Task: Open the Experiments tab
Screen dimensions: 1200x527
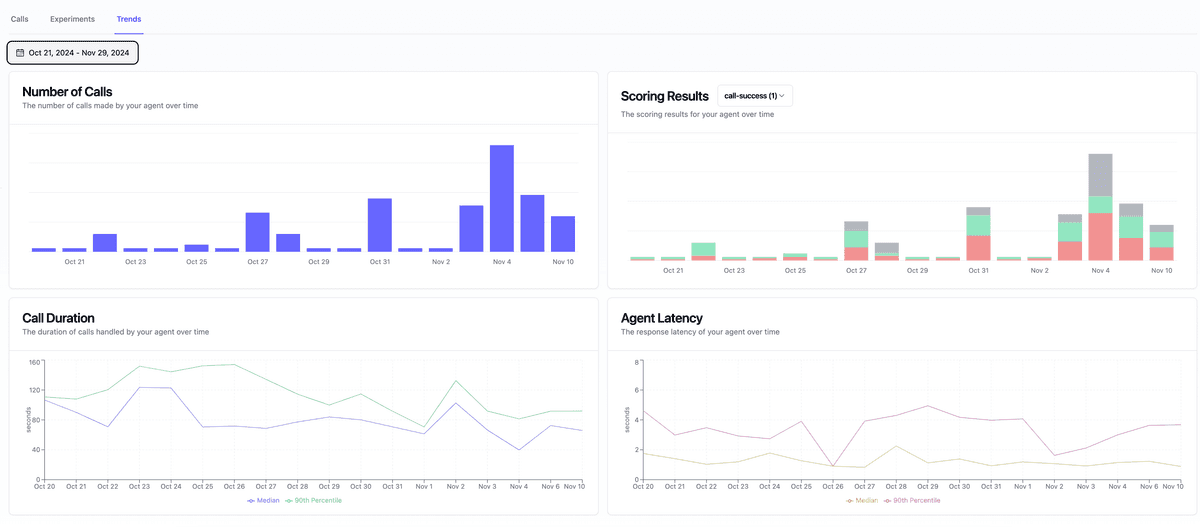Action: pyautogui.click(x=72, y=19)
